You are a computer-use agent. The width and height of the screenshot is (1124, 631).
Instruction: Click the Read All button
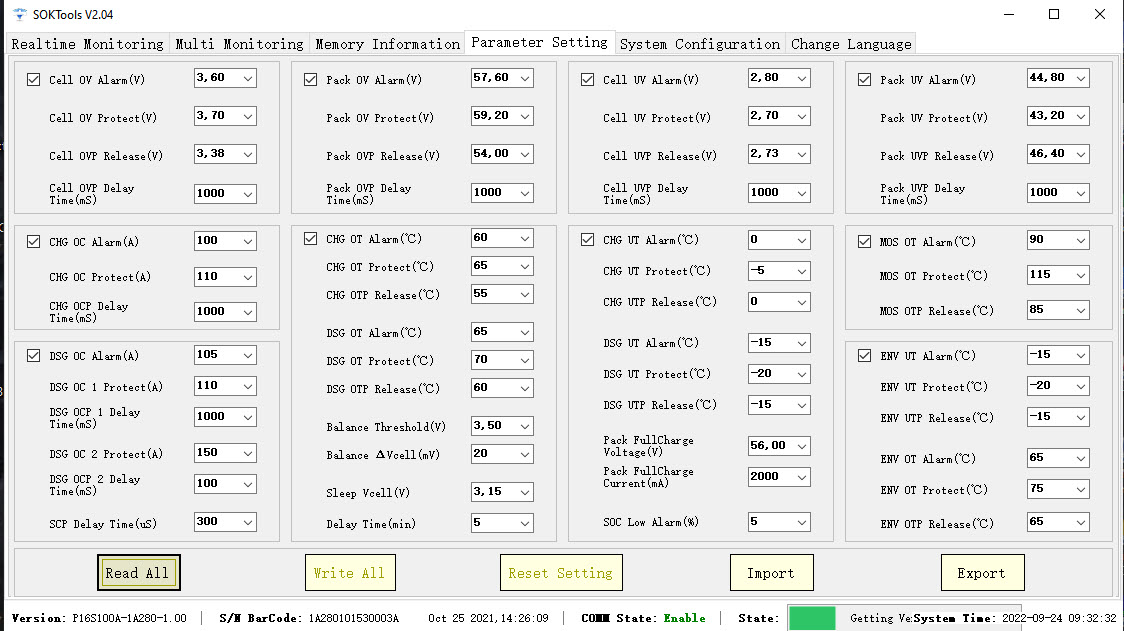(138, 573)
